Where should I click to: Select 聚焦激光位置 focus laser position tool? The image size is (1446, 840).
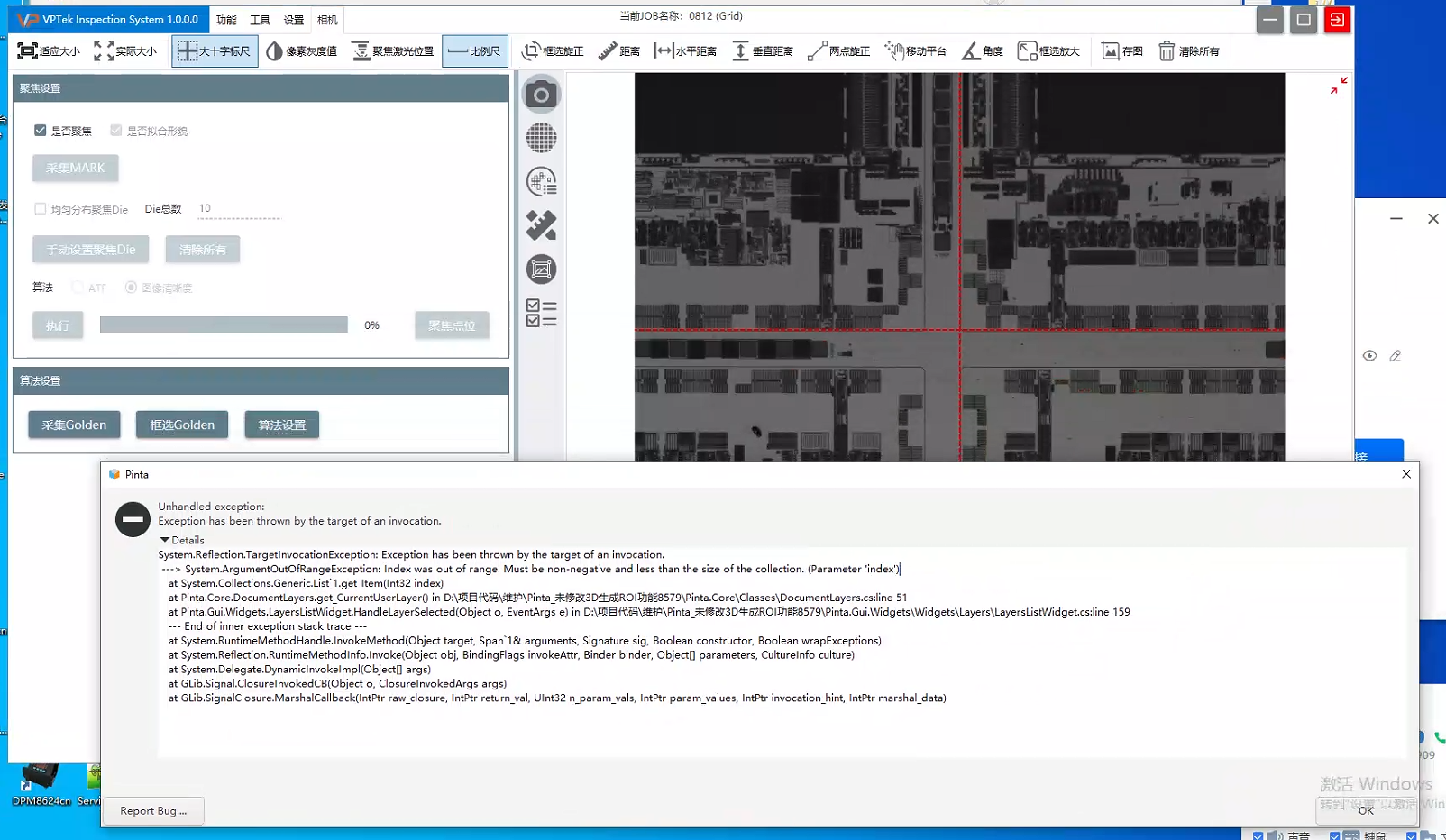[x=393, y=51]
